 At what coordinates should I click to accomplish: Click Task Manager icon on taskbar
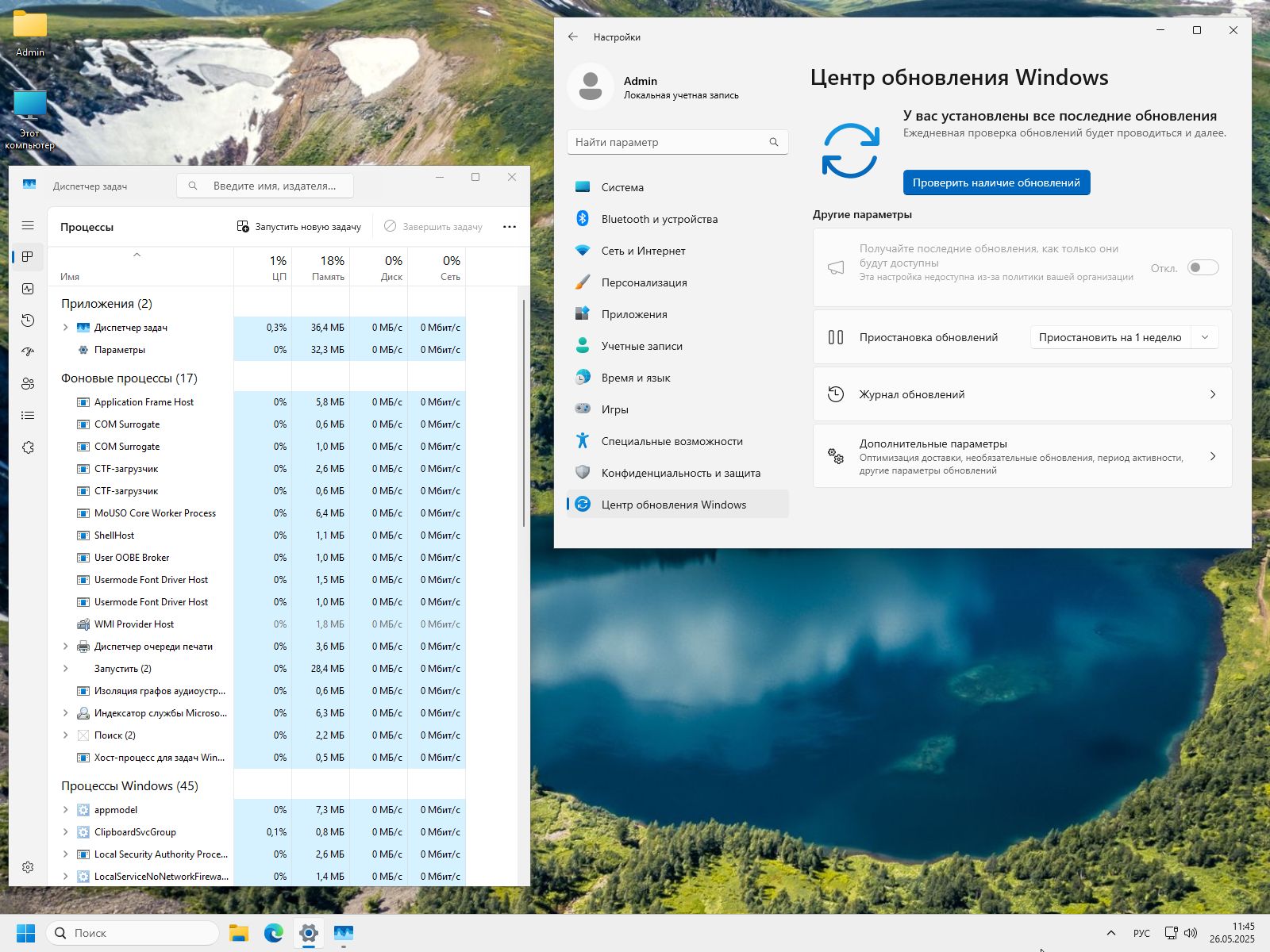point(344,933)
